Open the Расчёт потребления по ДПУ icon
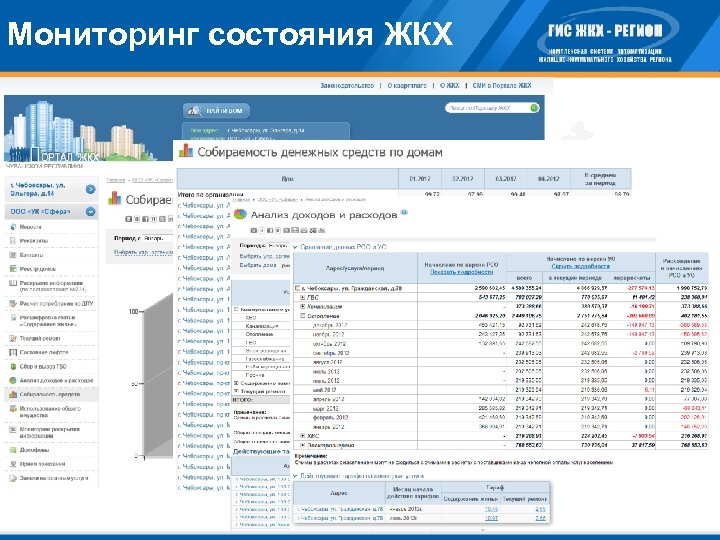Image resolution: width=720 pixels, height=540 pixels. [13, 304]
